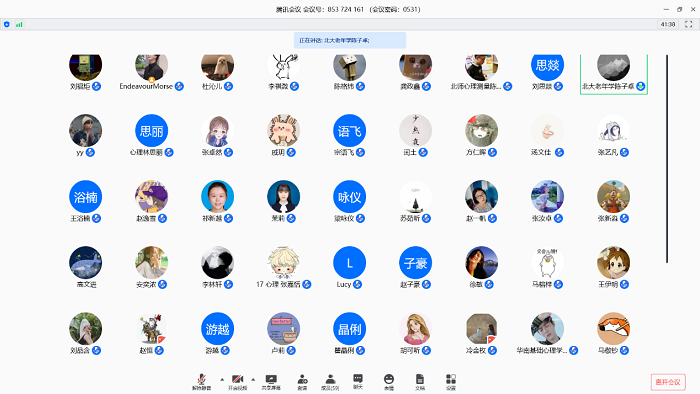This screenshot has width=700, height=394.
Task: Expand video options arrow beside camera
Action: coord(253,379)
